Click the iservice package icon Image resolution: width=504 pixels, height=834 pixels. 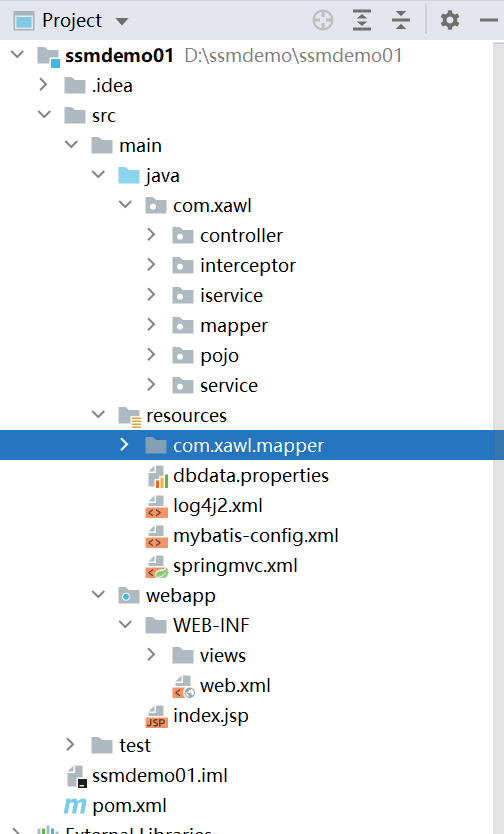point(183,295)
